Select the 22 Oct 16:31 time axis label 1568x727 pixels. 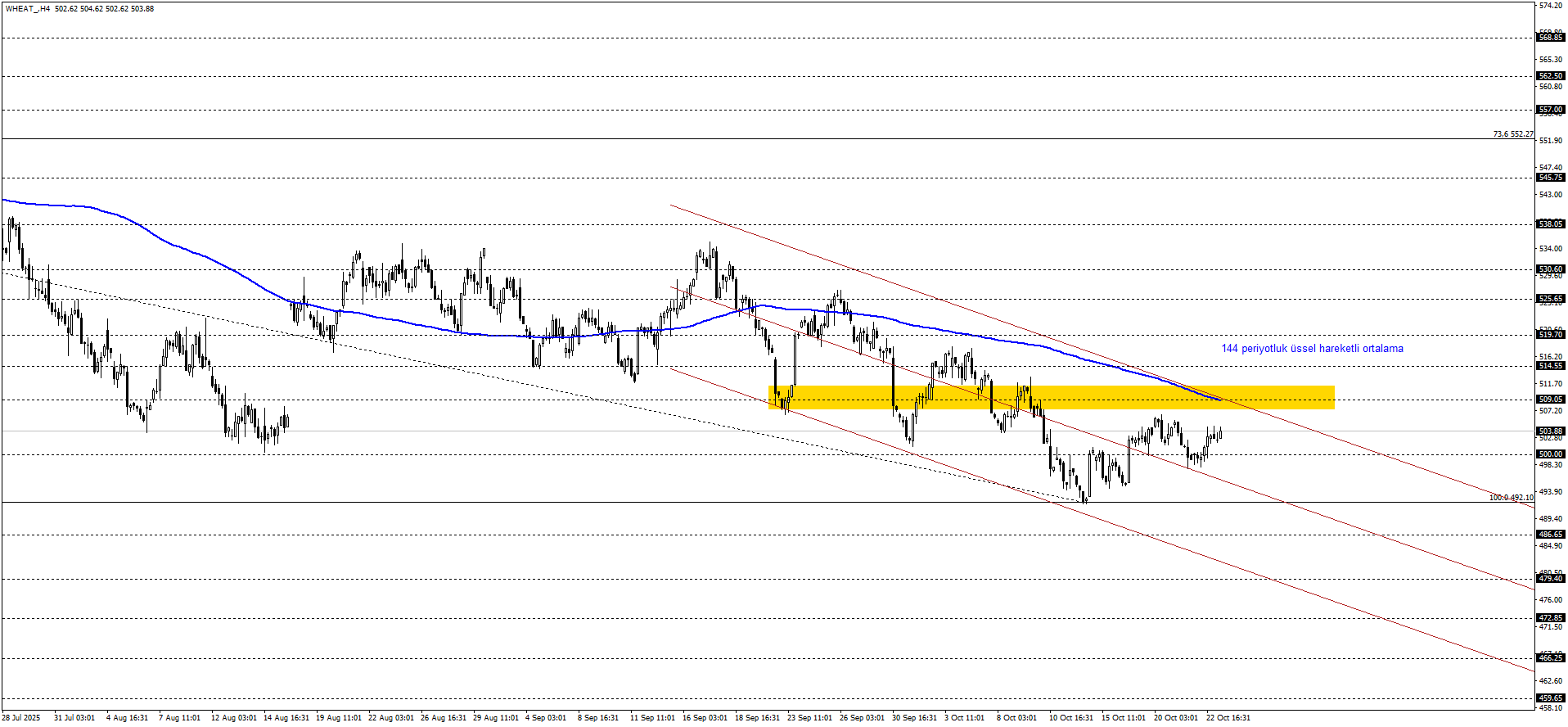tap(1228, 718)
